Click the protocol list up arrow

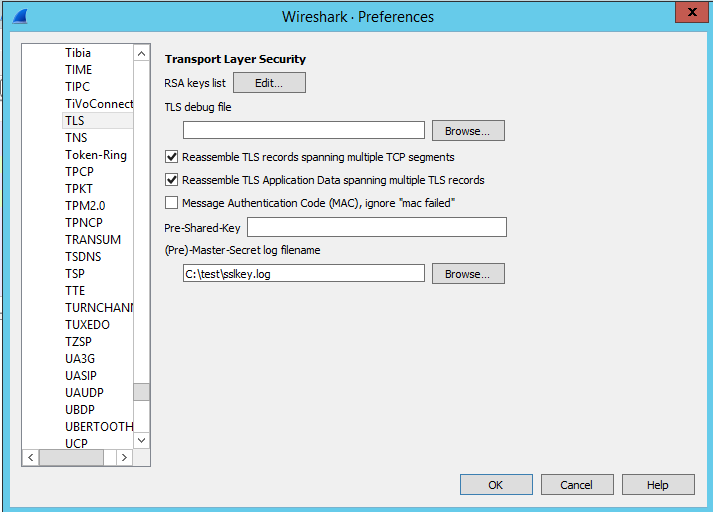pyautogui.click(x=141, y=54)
